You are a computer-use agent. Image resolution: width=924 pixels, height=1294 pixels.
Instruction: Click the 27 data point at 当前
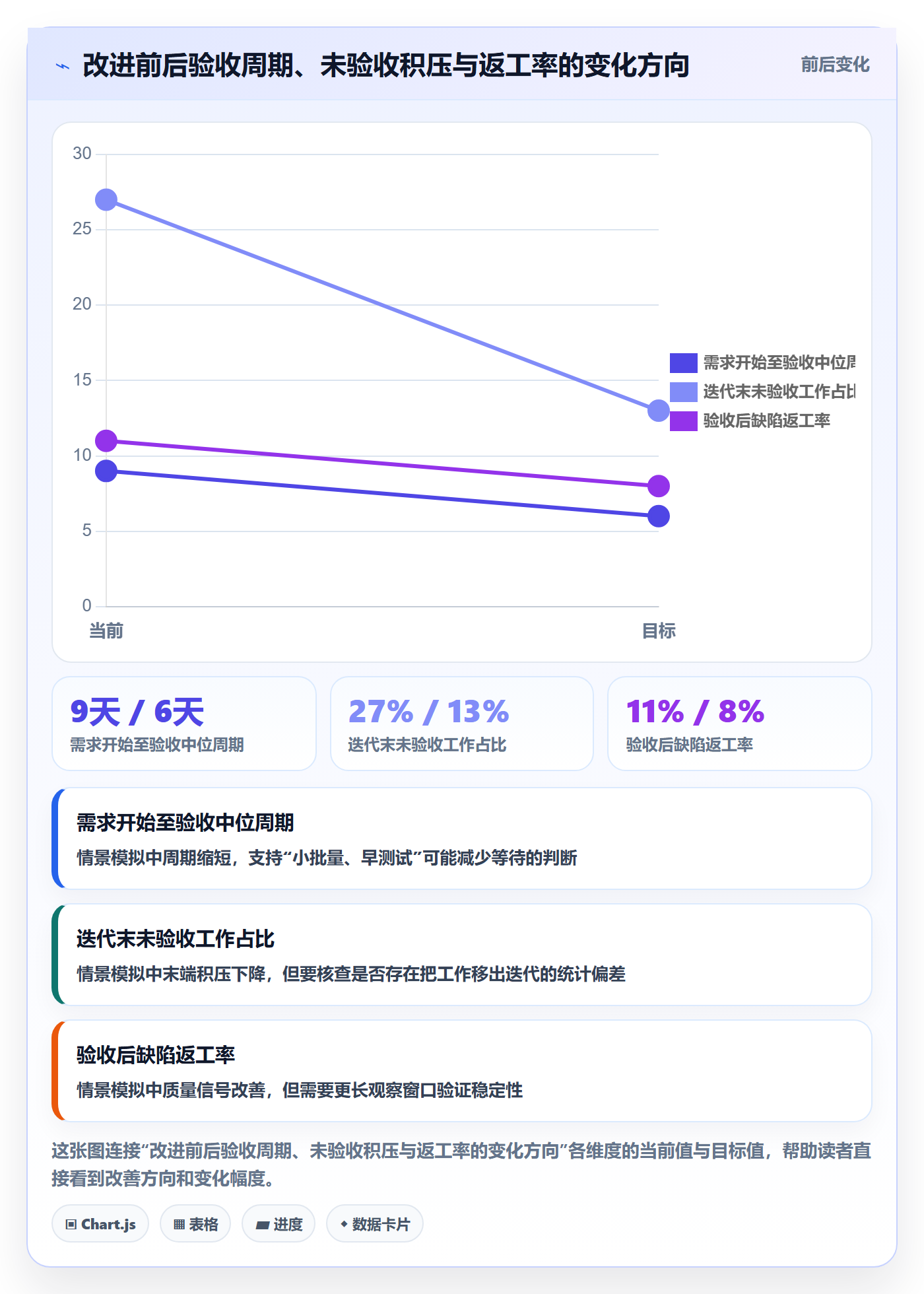[x=106, y=199]
